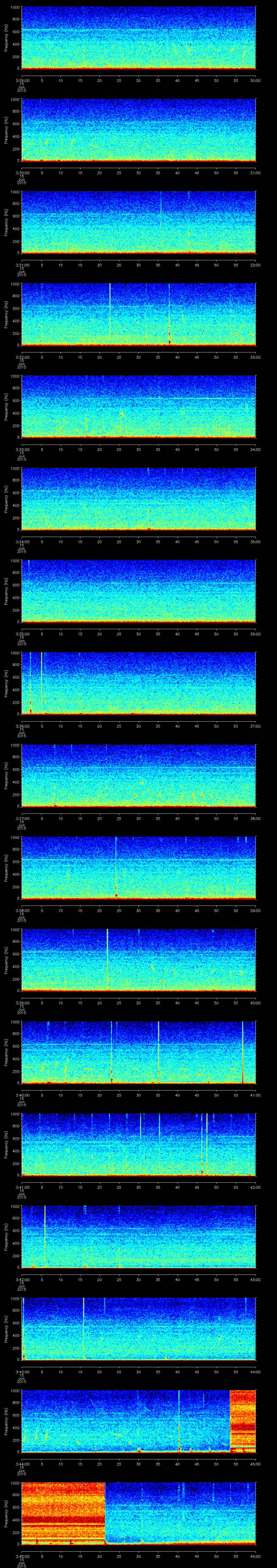This screenshot has height=1568, width=277.
Task: Click Frequency (Hz) axis label of 3:45:00 plot
Action: [x=6, y=1514]
